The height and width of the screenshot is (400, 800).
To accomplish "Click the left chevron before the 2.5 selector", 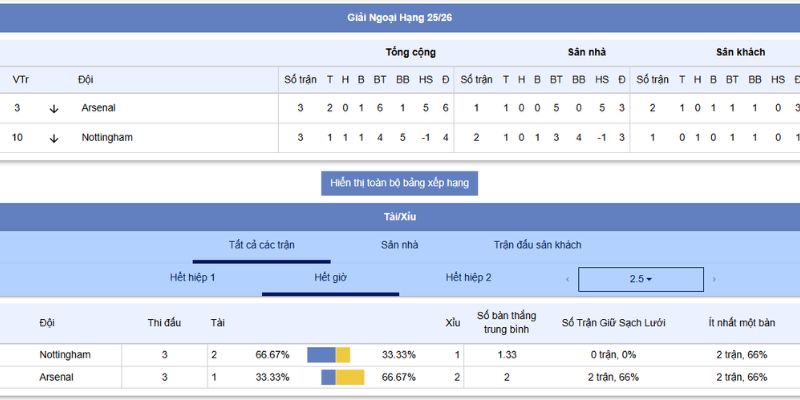I will pyautogui.click(x=568, y=279).
